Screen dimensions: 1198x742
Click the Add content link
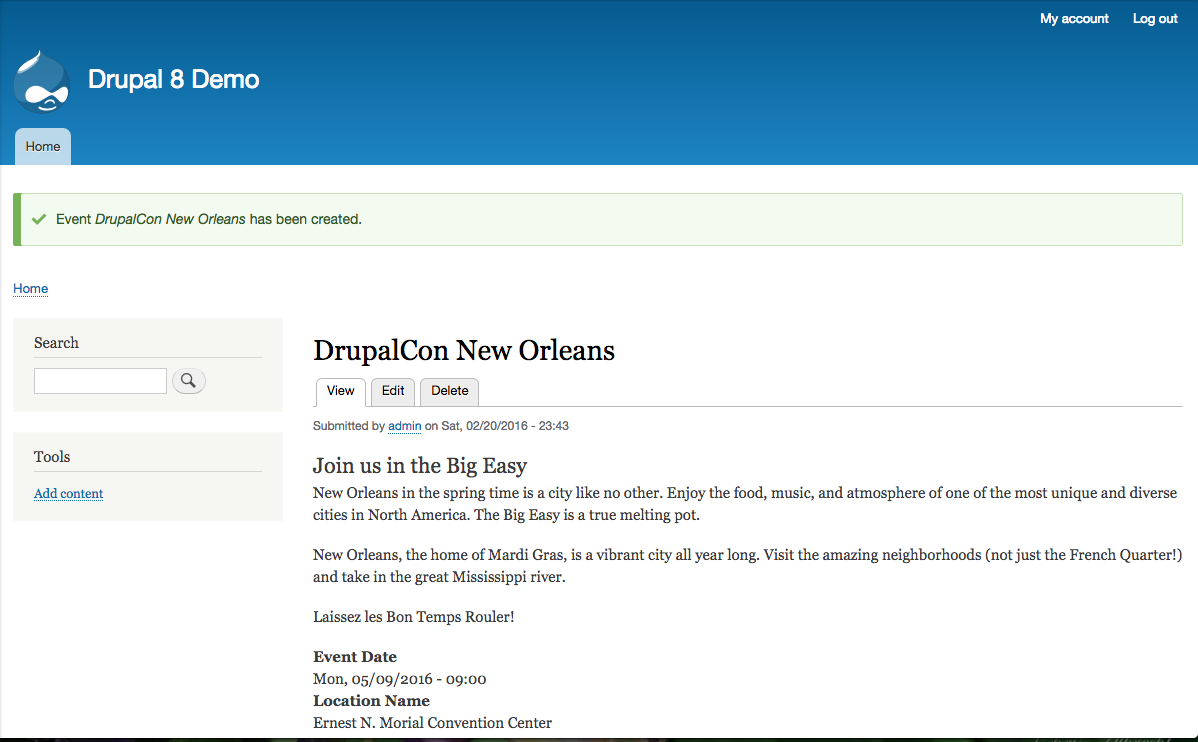(68, 494)
